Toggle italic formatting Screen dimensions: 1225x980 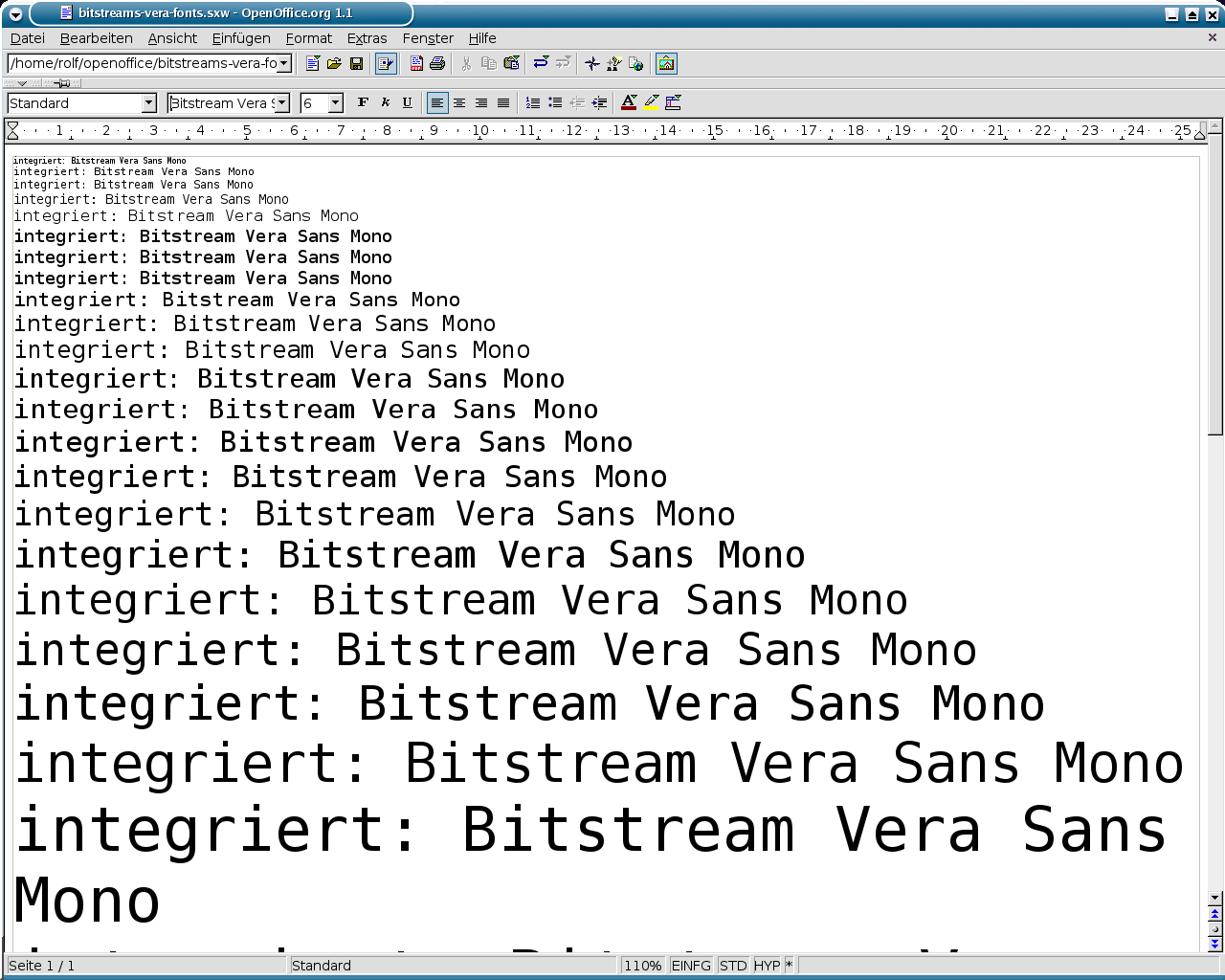pyautogui.click(x=385, y=102)
